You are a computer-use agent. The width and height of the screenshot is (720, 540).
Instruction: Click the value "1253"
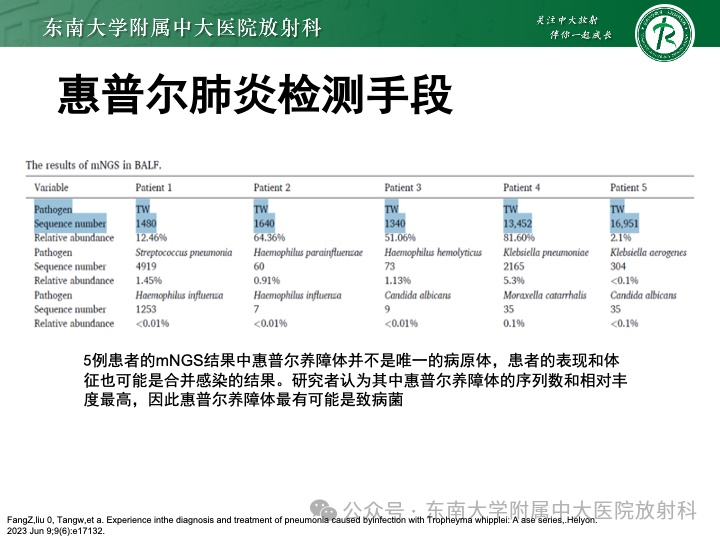tap(146, 309)
